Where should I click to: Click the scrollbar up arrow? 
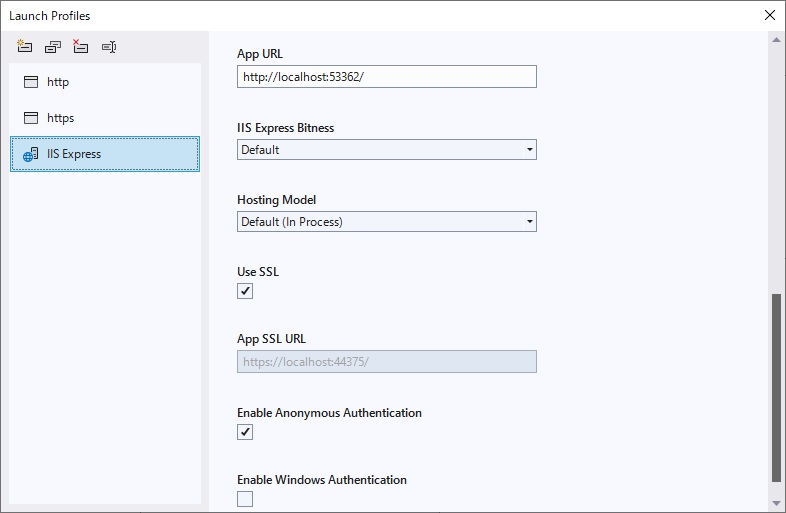tap(777, 39)
